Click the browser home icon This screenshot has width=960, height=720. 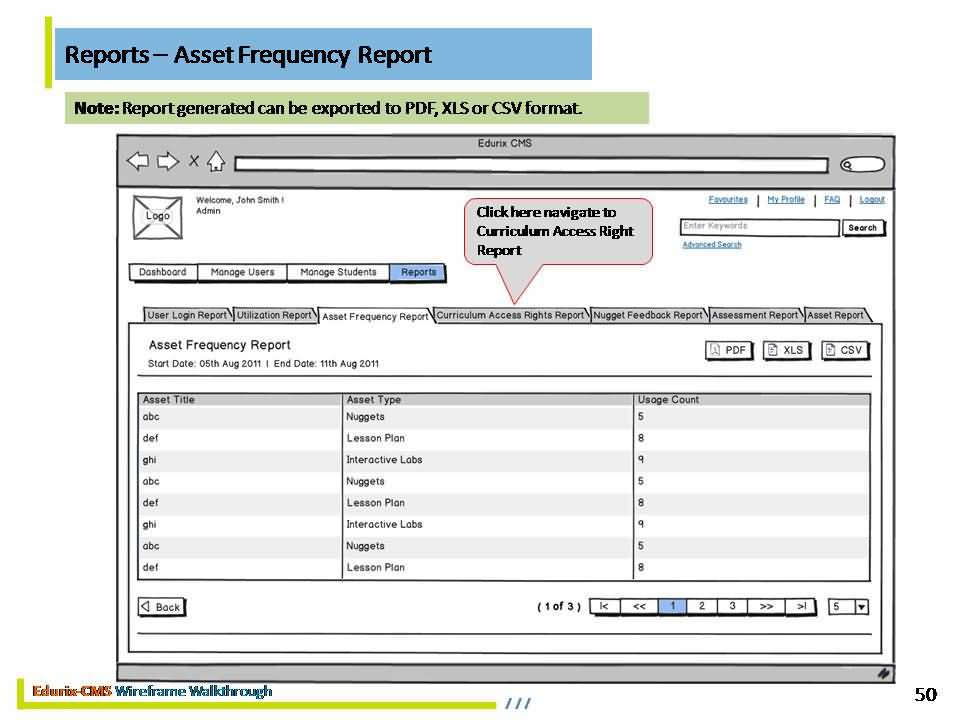[216, 162]
